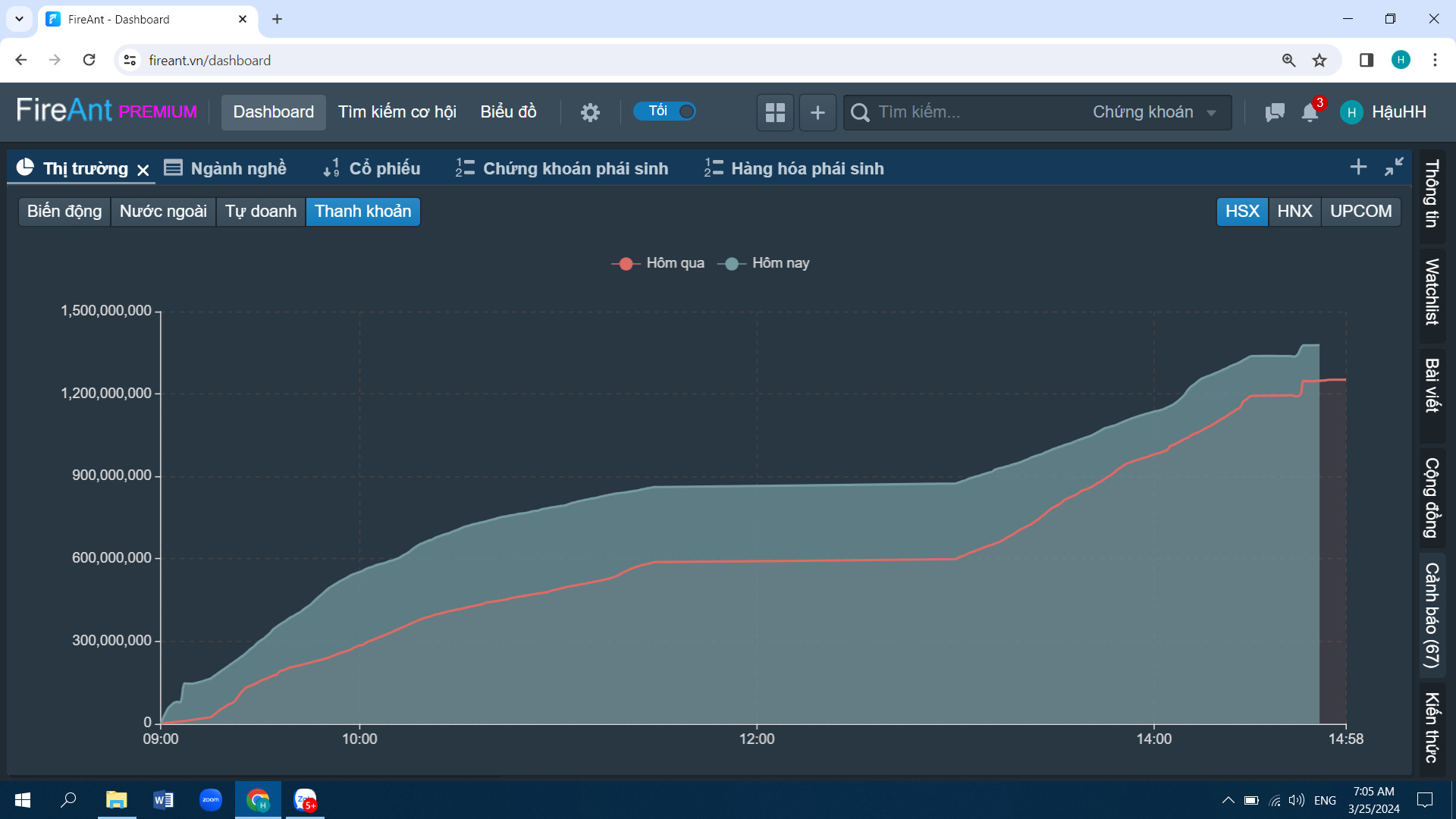Open the settings gear icon
Screen dimensions: 1456x819
(590, 112)
